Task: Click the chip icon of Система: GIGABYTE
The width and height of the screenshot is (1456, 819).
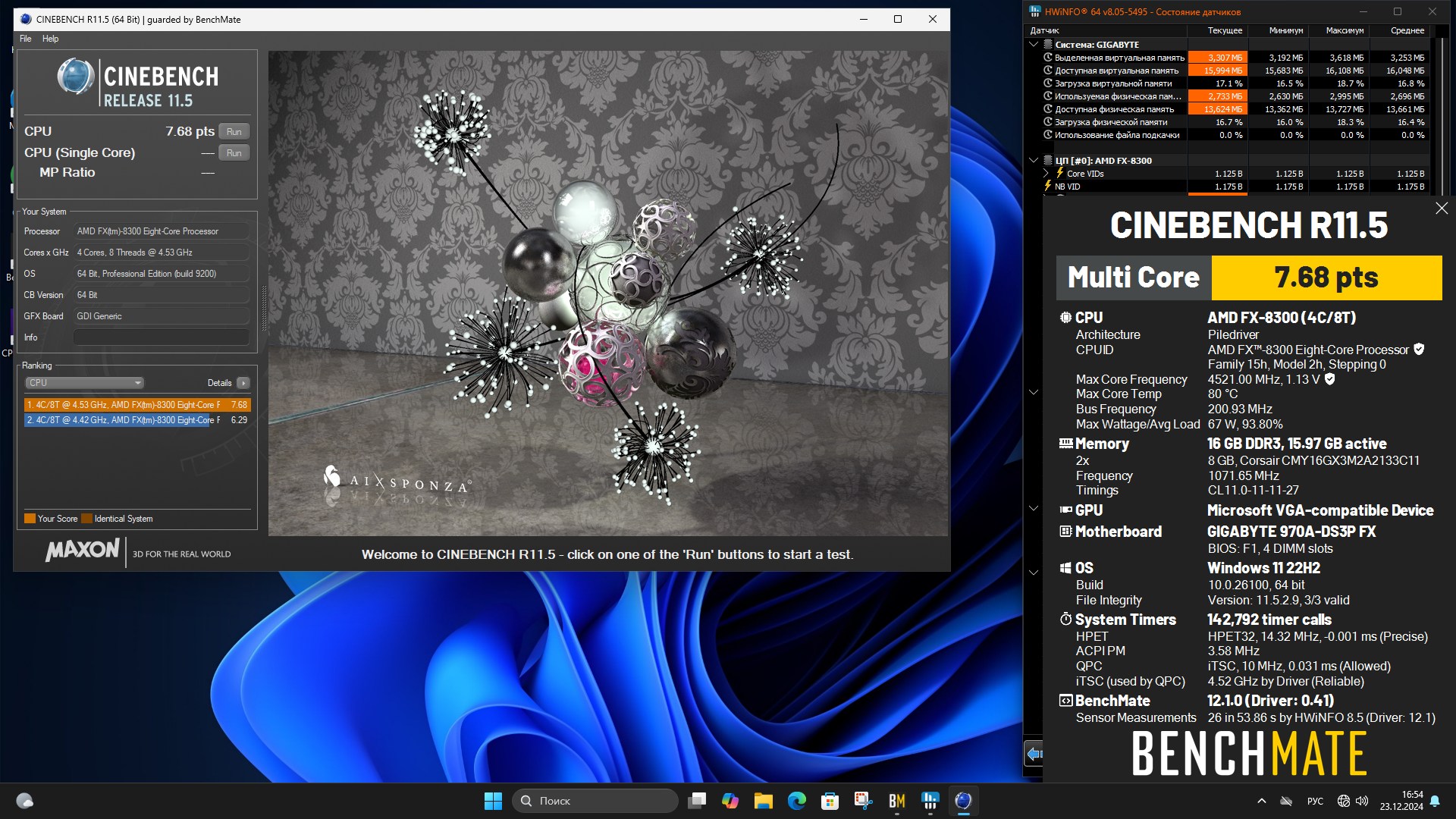Action: pyautogui.click(x=1048, y=45)
